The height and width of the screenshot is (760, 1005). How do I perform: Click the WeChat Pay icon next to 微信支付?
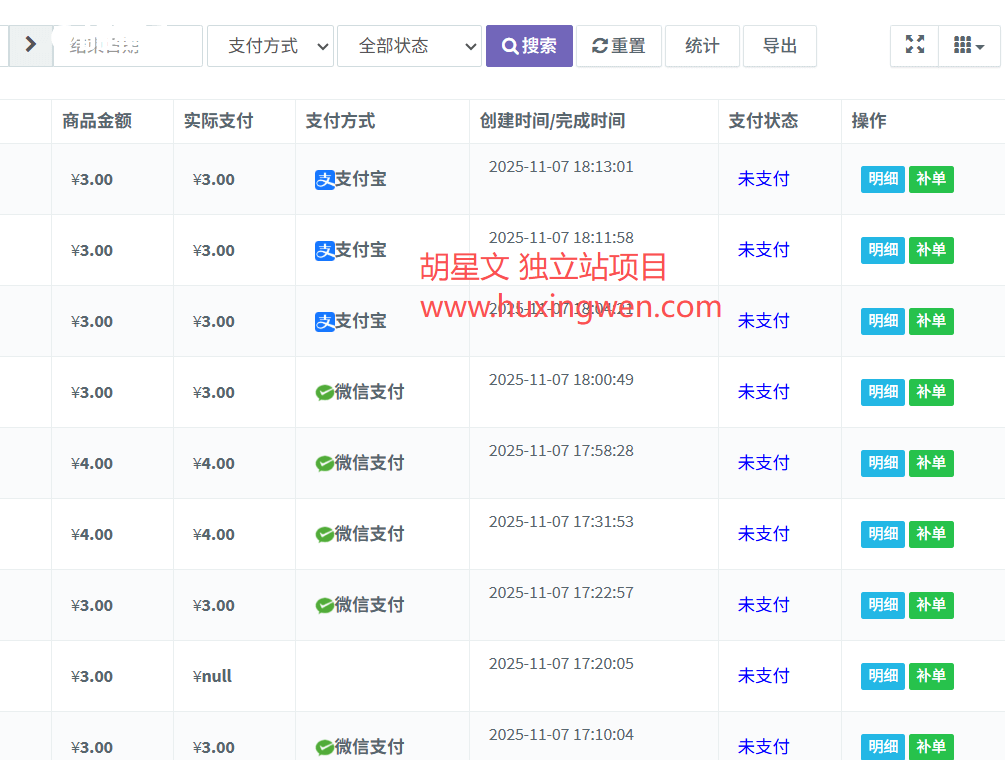pyautogui.click(x=325, y=392)
